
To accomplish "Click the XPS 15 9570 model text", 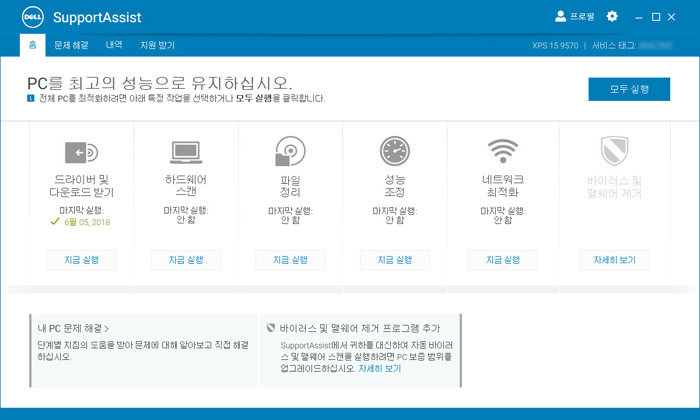I will [x=555, y=46].
